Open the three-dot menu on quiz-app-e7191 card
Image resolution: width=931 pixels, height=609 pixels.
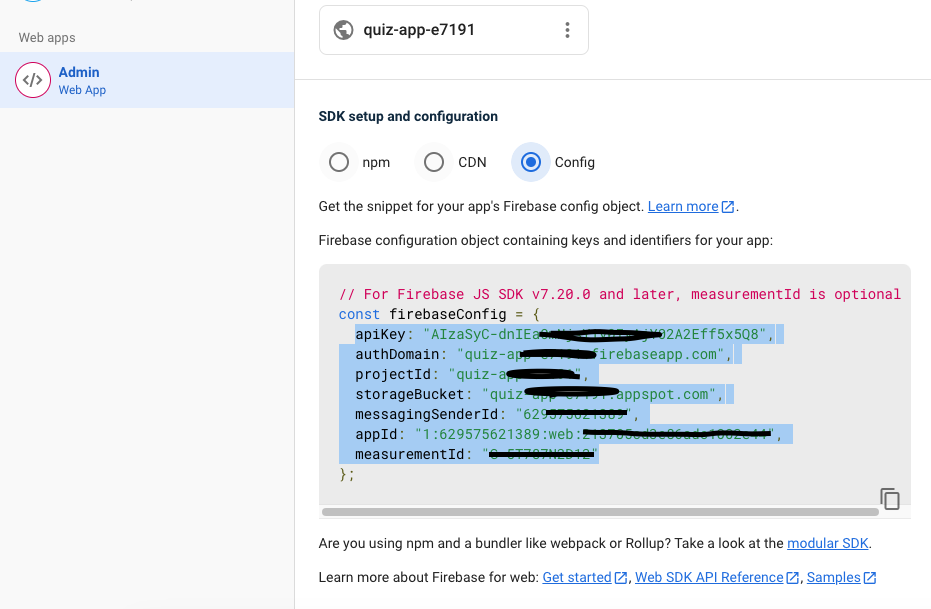(567, 30)
